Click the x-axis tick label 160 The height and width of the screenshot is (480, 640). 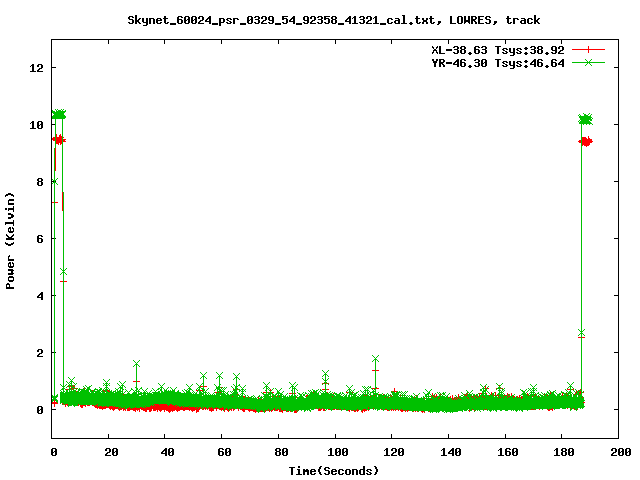[x=507, y=452]
